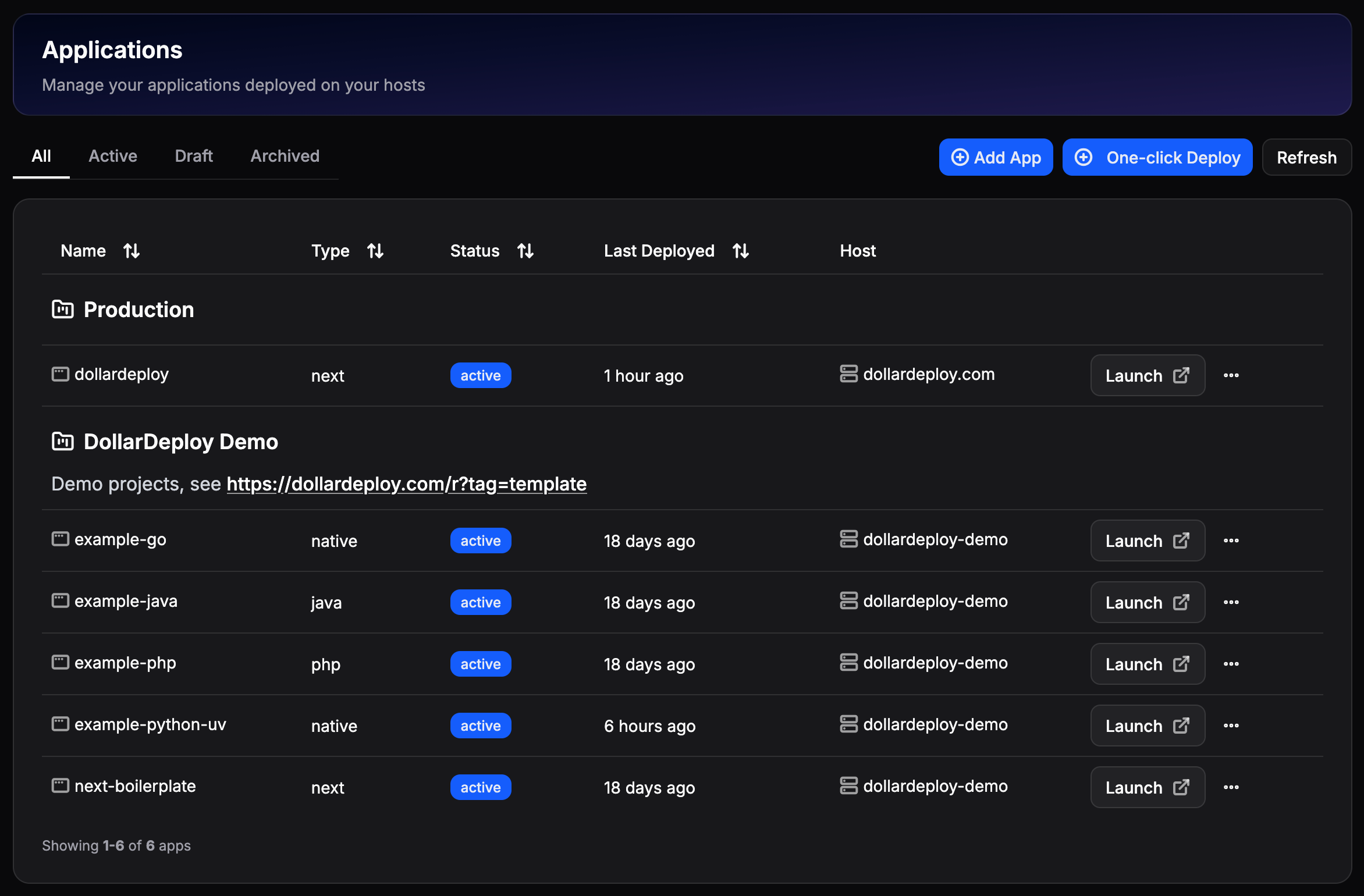
Task: Toggle sorting by Name
Action: coord(130,251)
